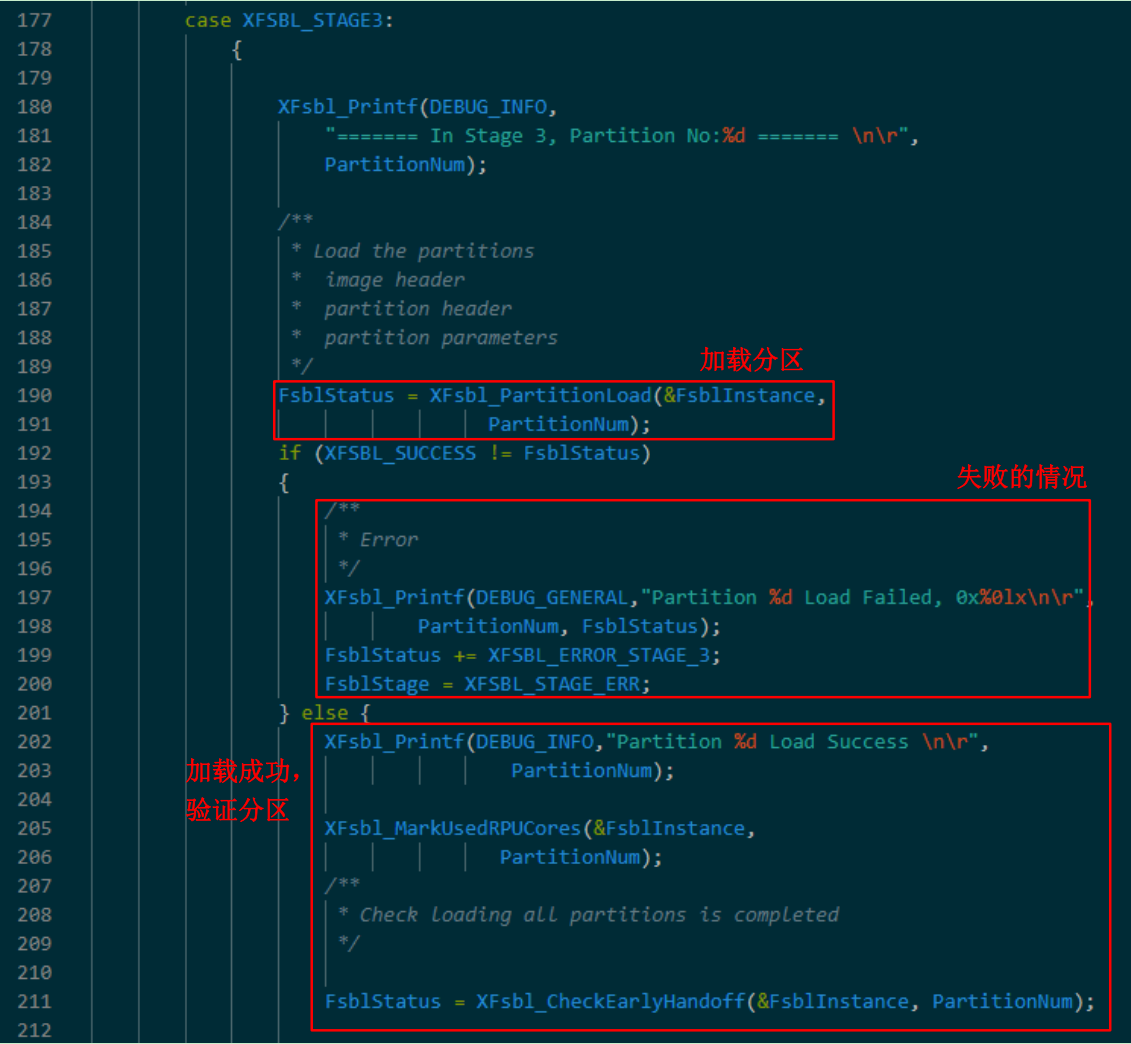Image resolution: width=1131 pixels, height=1044 pixels.
Task: Click the XFsbl_Printf(DEBUG_INFO, call on line 180
Action: pyautogui.click(x=418, y=107)
